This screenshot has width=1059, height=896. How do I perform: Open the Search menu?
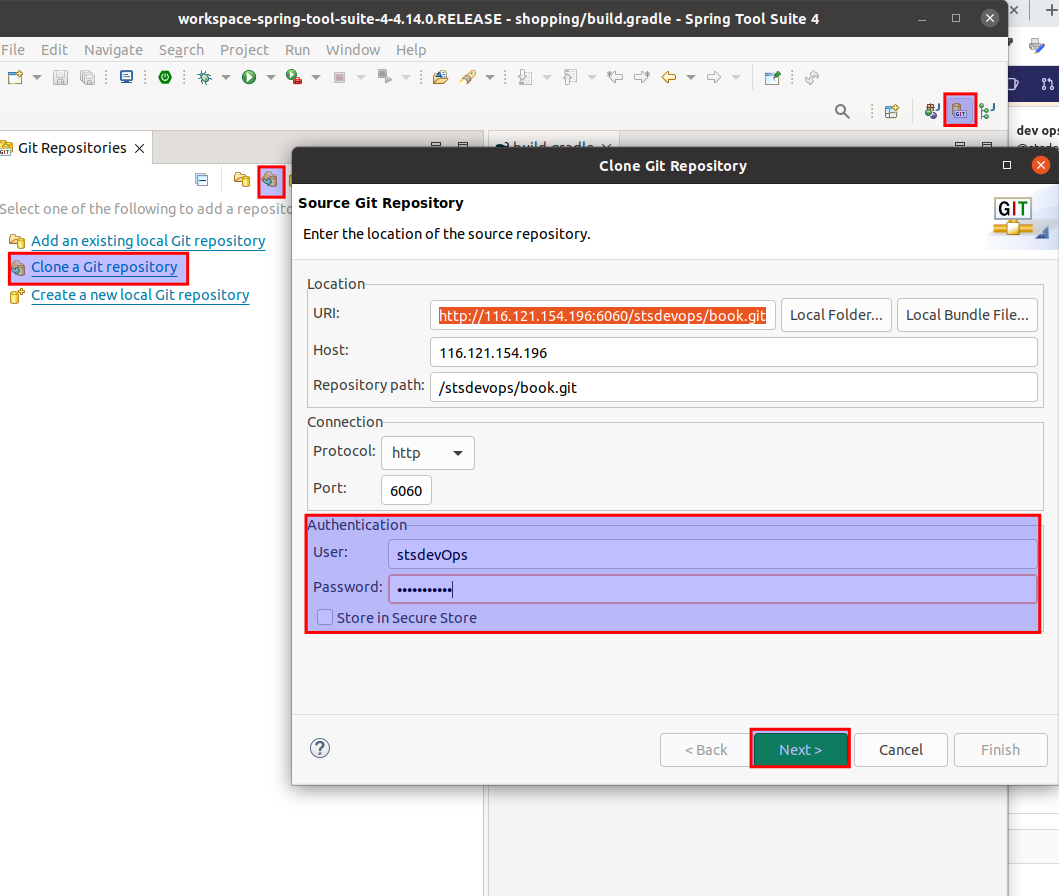click(x=181, y=50)
